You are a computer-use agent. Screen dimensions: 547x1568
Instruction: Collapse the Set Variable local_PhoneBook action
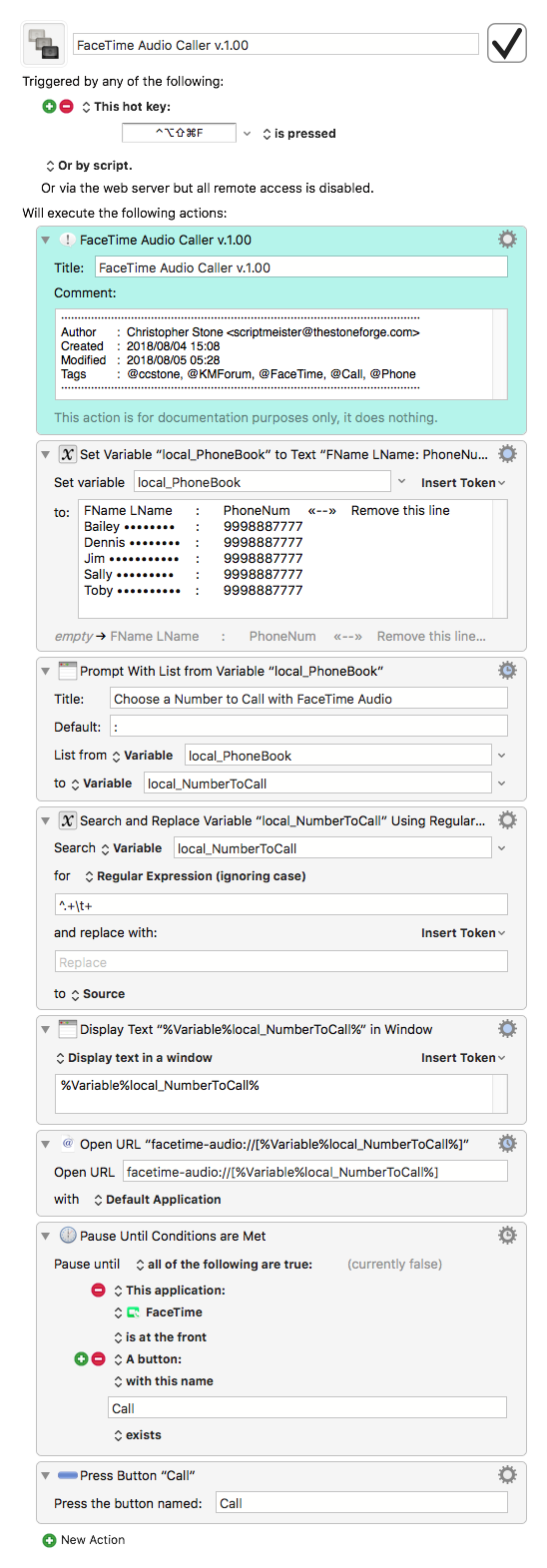(45, 454)
